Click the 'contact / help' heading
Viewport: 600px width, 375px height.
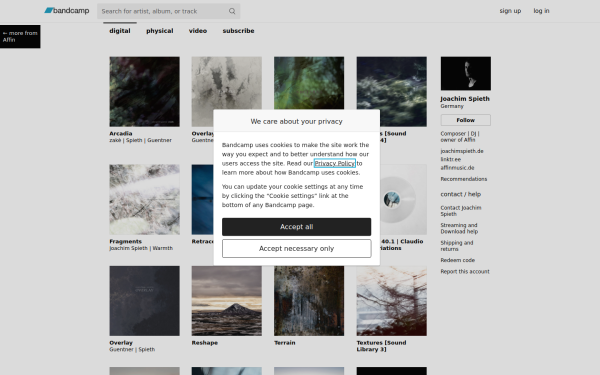click(460, 194)
